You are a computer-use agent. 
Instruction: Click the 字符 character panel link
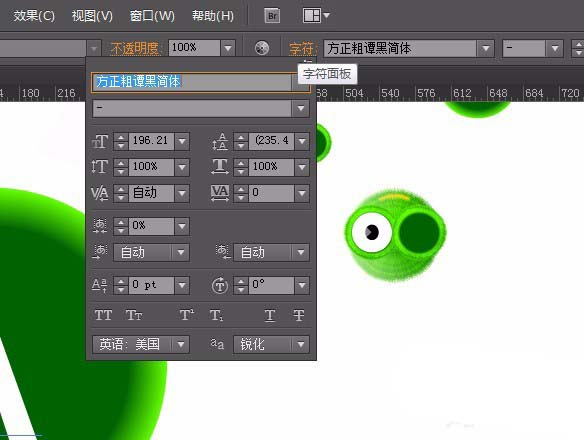[302, 48]
